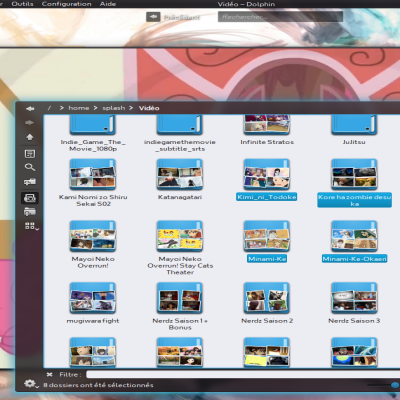400x400 pixels.
Task: Open the Configuration menu
Action: point(67,4)
